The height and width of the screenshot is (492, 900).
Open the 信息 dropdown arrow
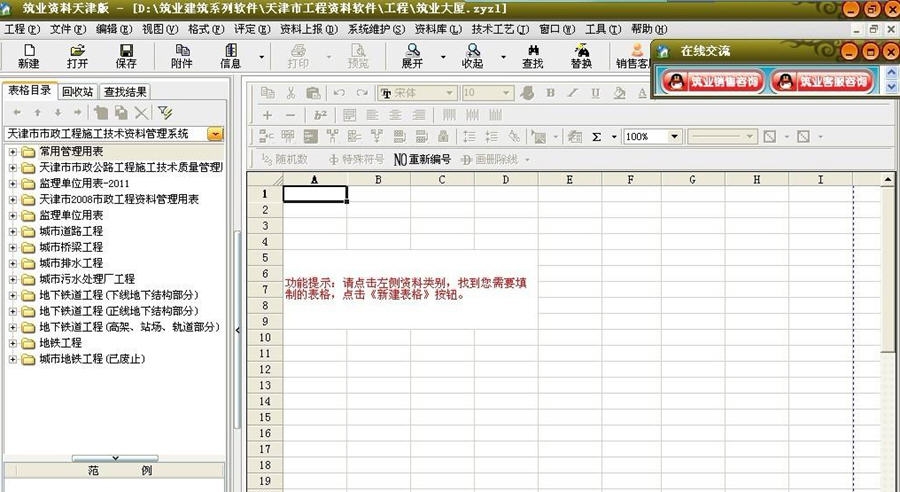tap(262, 57)
